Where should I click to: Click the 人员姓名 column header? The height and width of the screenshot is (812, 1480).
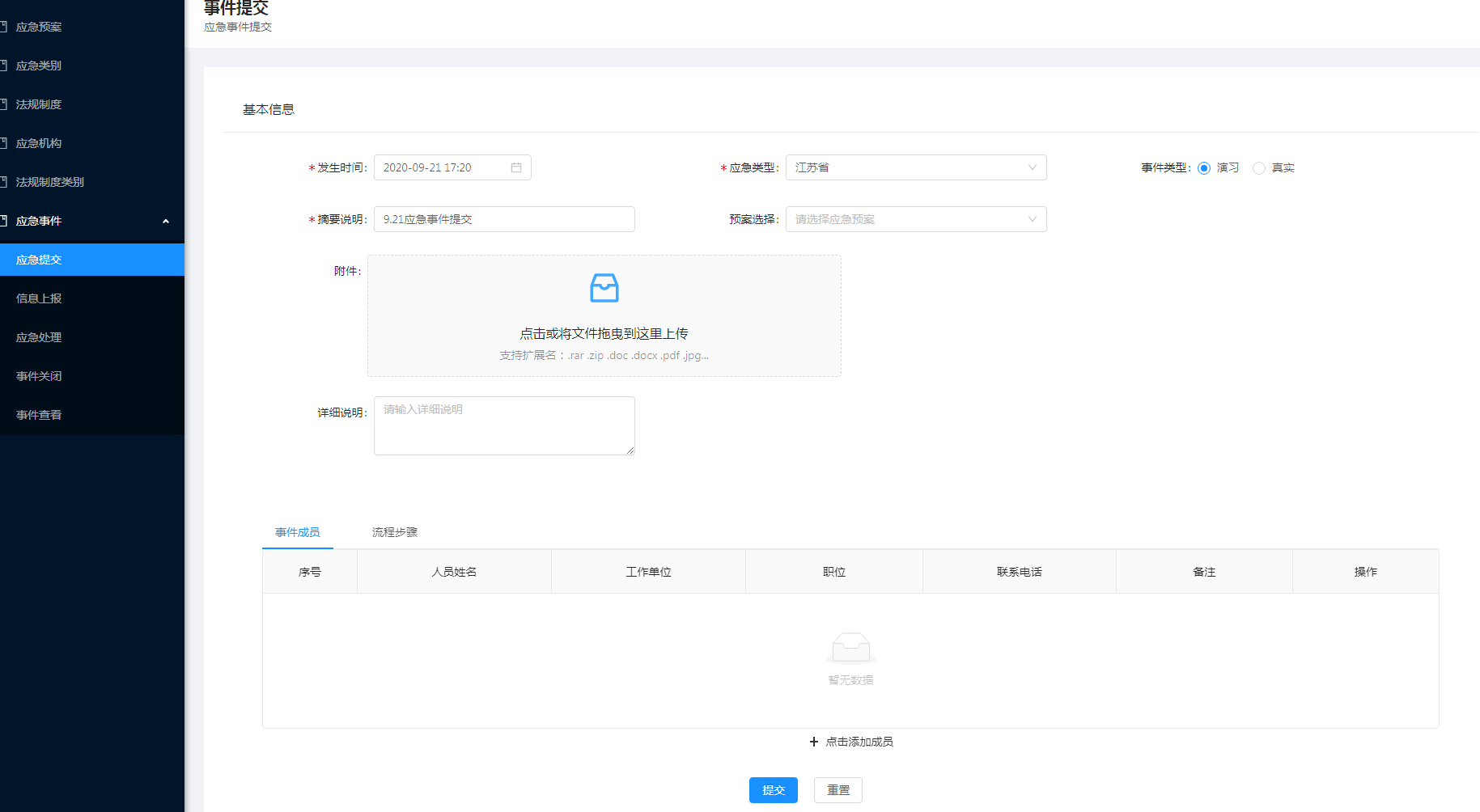pos(454,572)
